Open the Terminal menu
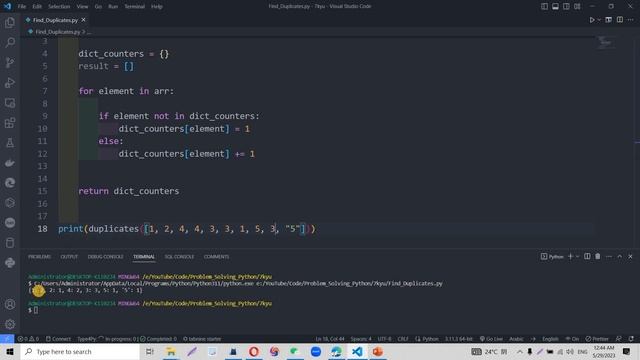The width and height of the screenshot is (640, 360). click(134, 6)
